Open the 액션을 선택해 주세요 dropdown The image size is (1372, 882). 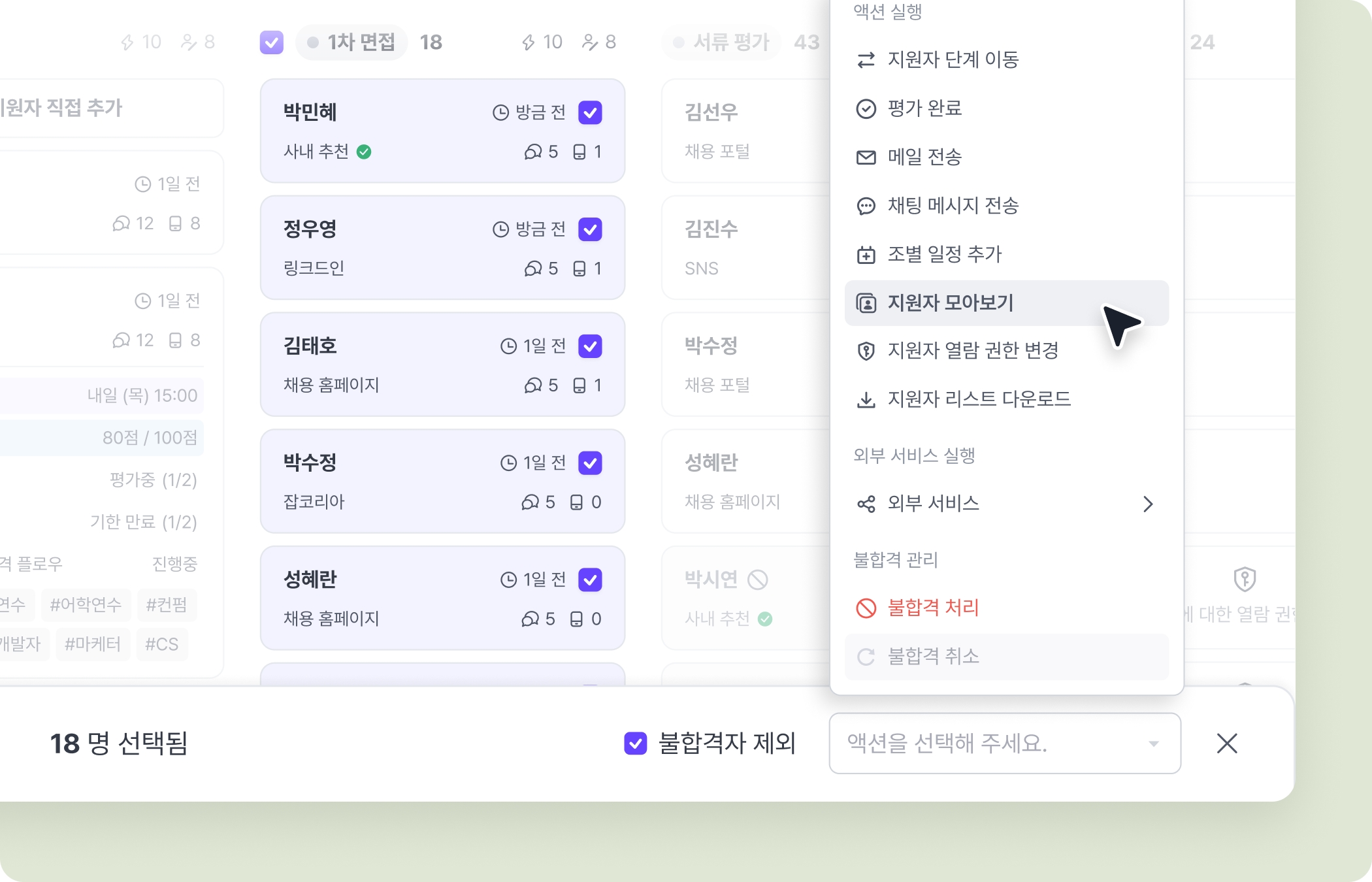coord(1004,743)
